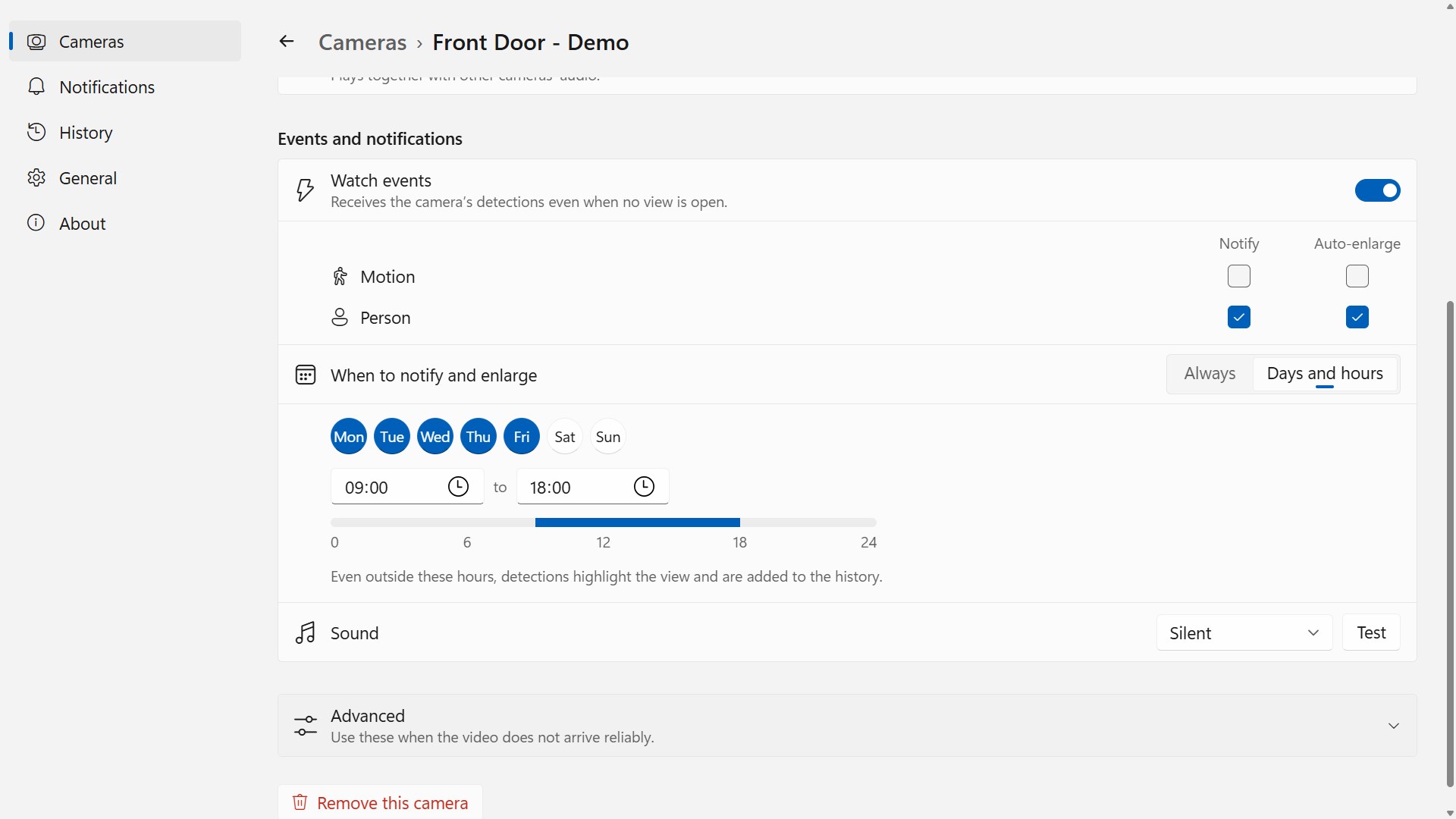This screenshot has width=1456, height=819.
Task: Click the Test sound button
Action: (1371, 632)
